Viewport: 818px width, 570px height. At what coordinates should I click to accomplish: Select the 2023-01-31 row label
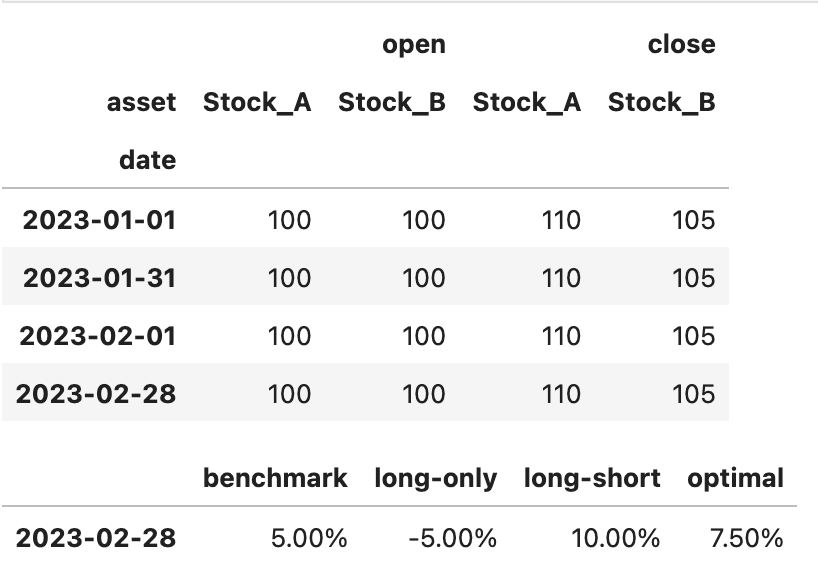(x=99, y=278)
